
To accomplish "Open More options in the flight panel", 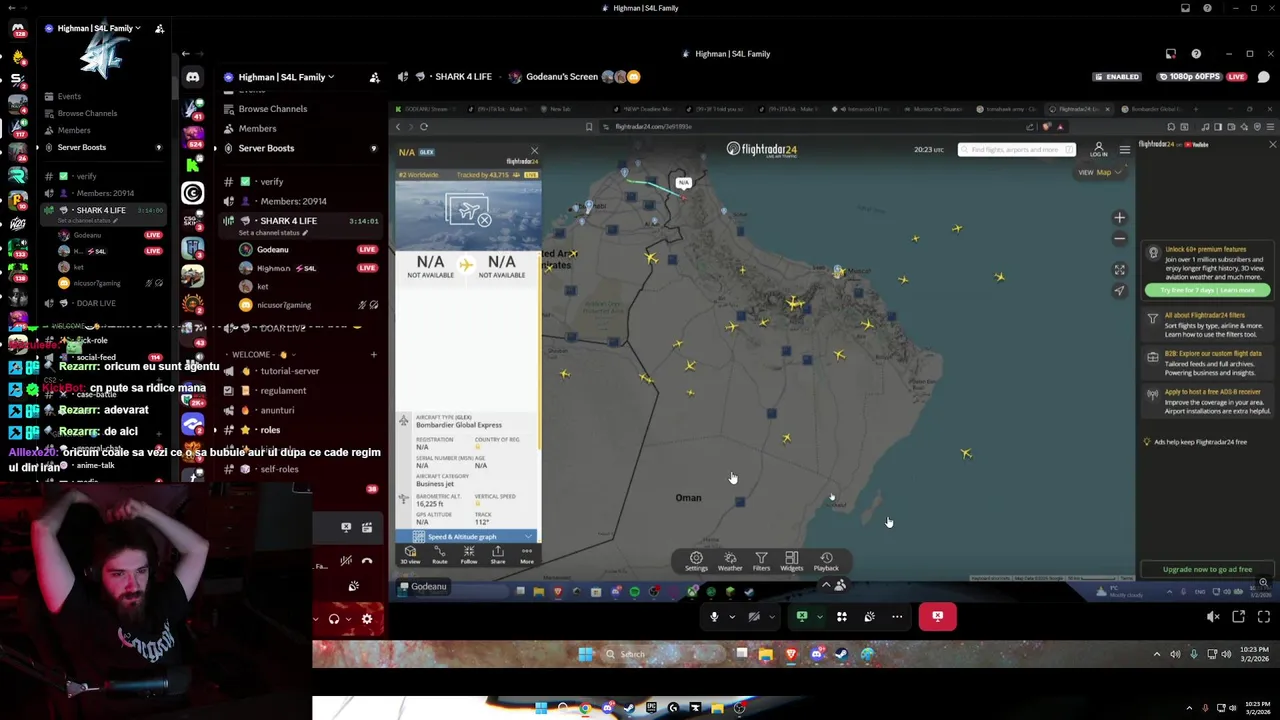I will pyautogui.click(x=527, y=555).
